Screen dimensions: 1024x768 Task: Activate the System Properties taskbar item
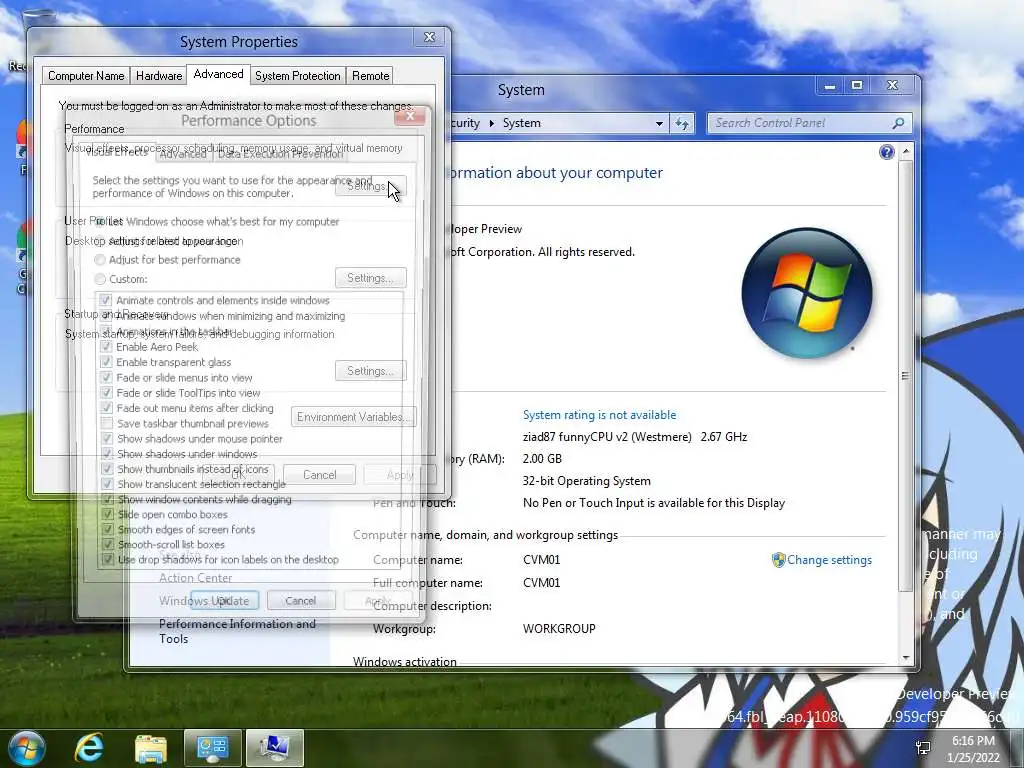[x=274, y=748]
